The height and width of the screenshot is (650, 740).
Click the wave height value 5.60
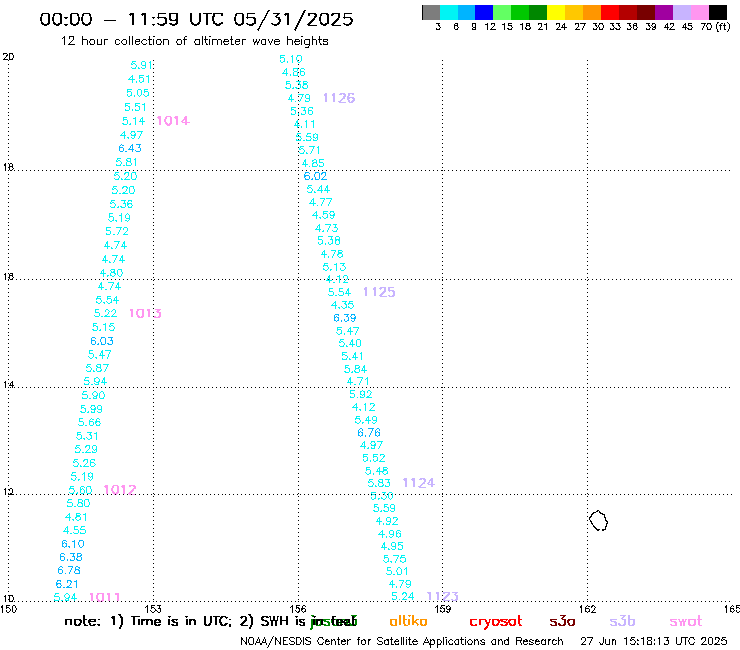click(x=80, y=490)
